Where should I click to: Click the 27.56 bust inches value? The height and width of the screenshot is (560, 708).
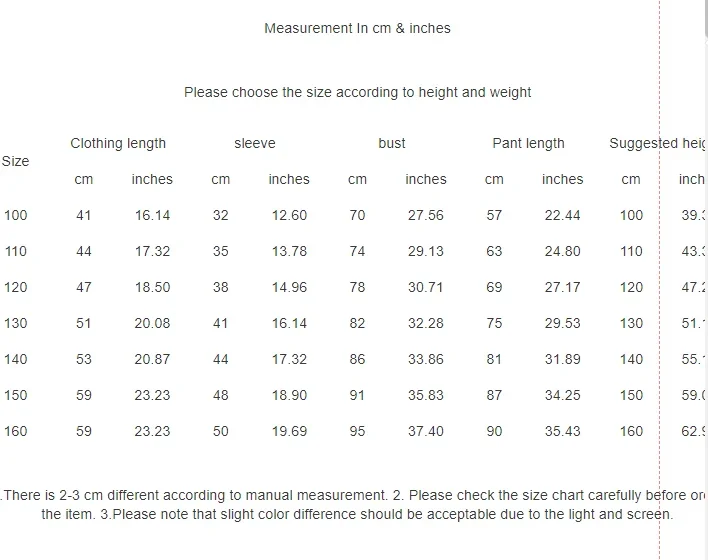coord(426,215)
